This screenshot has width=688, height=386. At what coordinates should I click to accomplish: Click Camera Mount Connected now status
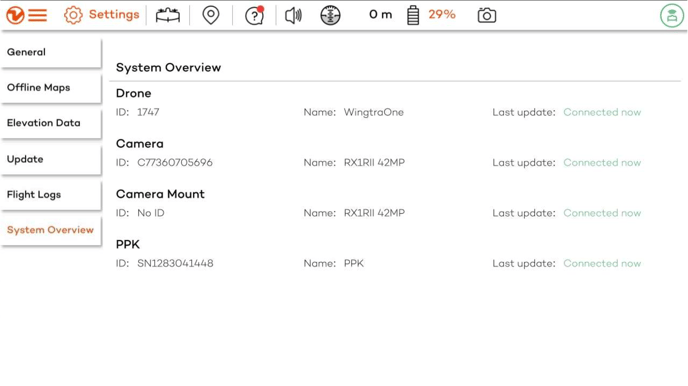pos(602,213)
